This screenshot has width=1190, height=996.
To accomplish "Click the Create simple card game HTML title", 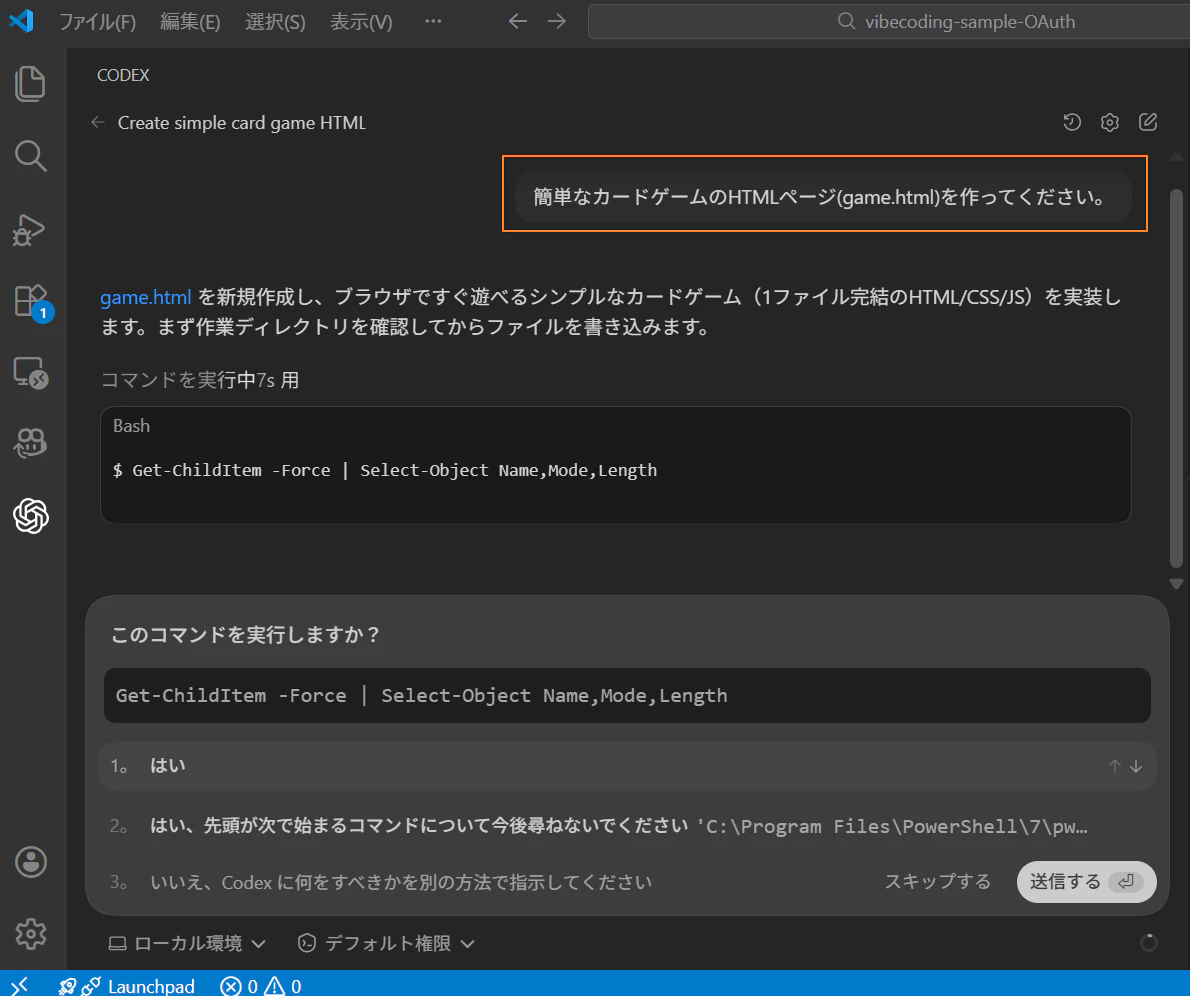I will tap(241, 123).
